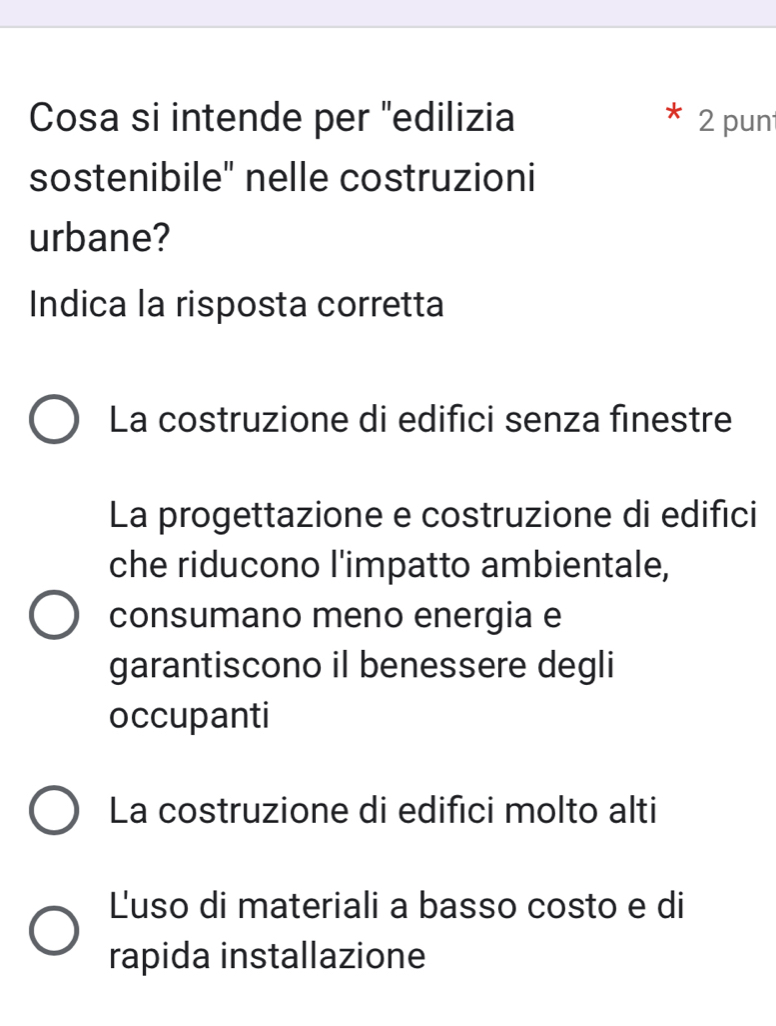Click the 'Cosa si intende per edilizia' question title
Image resolution: width=776 pixels, height=1026 pixels.
click(273, 118)
